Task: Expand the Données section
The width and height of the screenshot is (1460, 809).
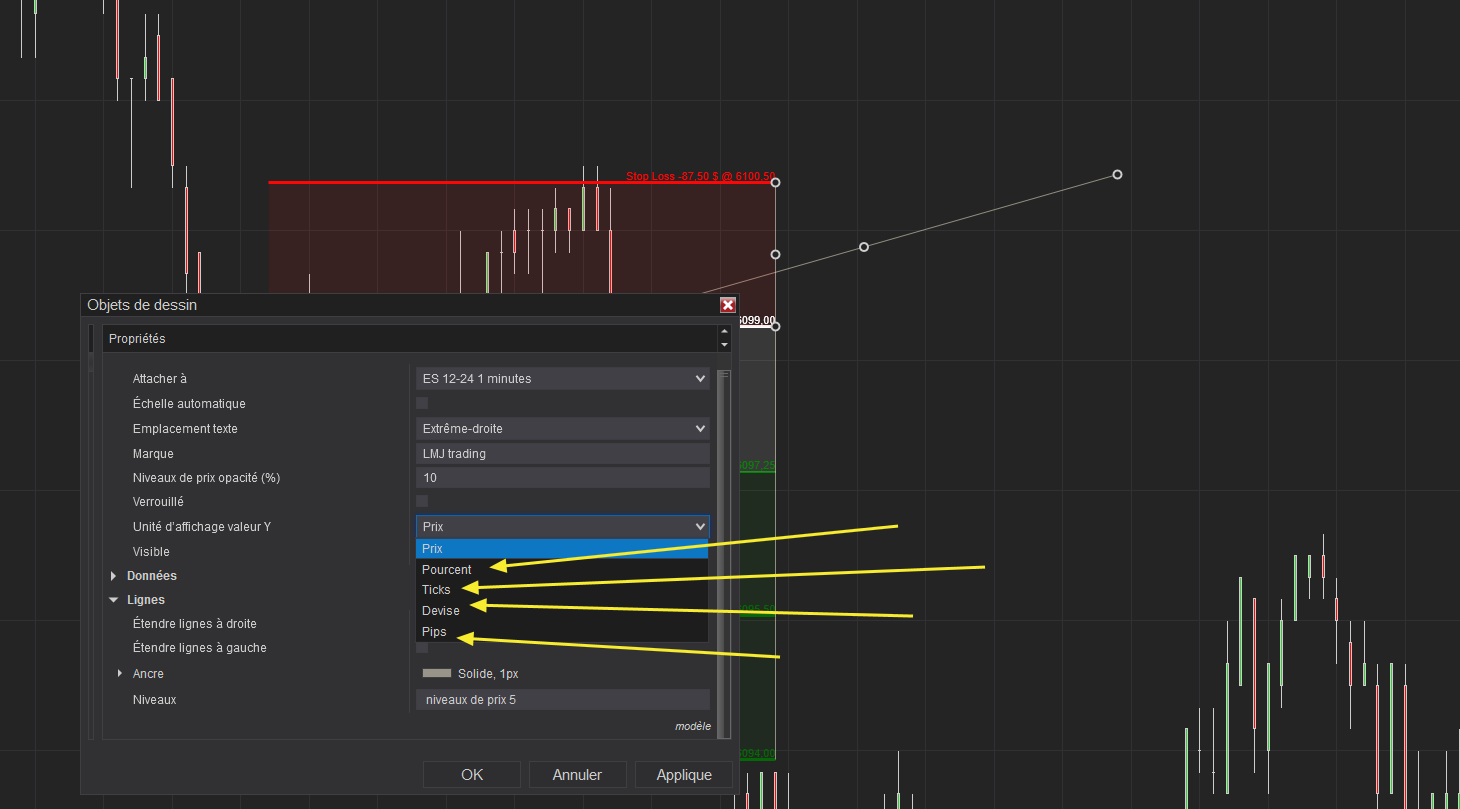Action: point(116,576)
